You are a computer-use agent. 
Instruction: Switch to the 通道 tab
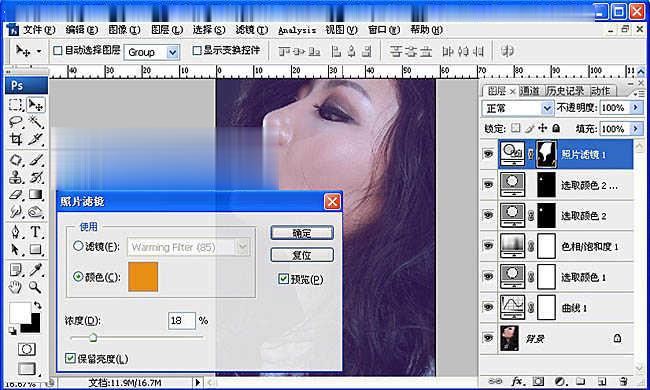pos(529,91)
